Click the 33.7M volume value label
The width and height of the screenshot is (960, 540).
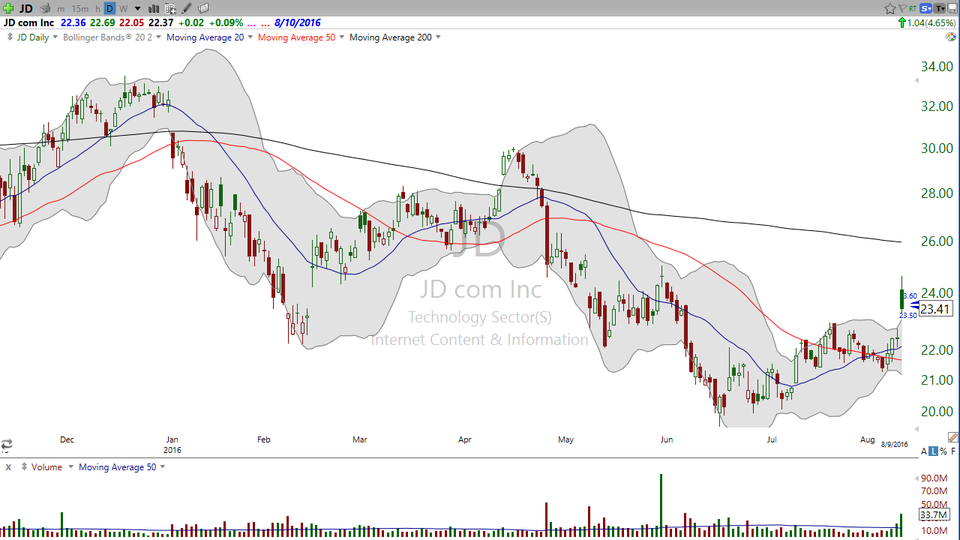[934, 515]
